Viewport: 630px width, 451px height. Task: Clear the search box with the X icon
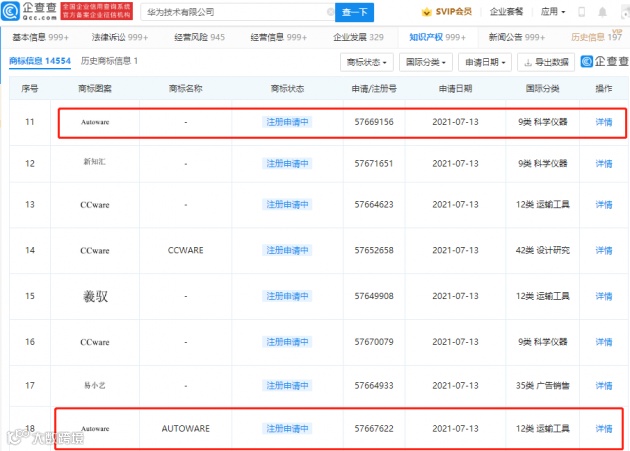point(330,12)
